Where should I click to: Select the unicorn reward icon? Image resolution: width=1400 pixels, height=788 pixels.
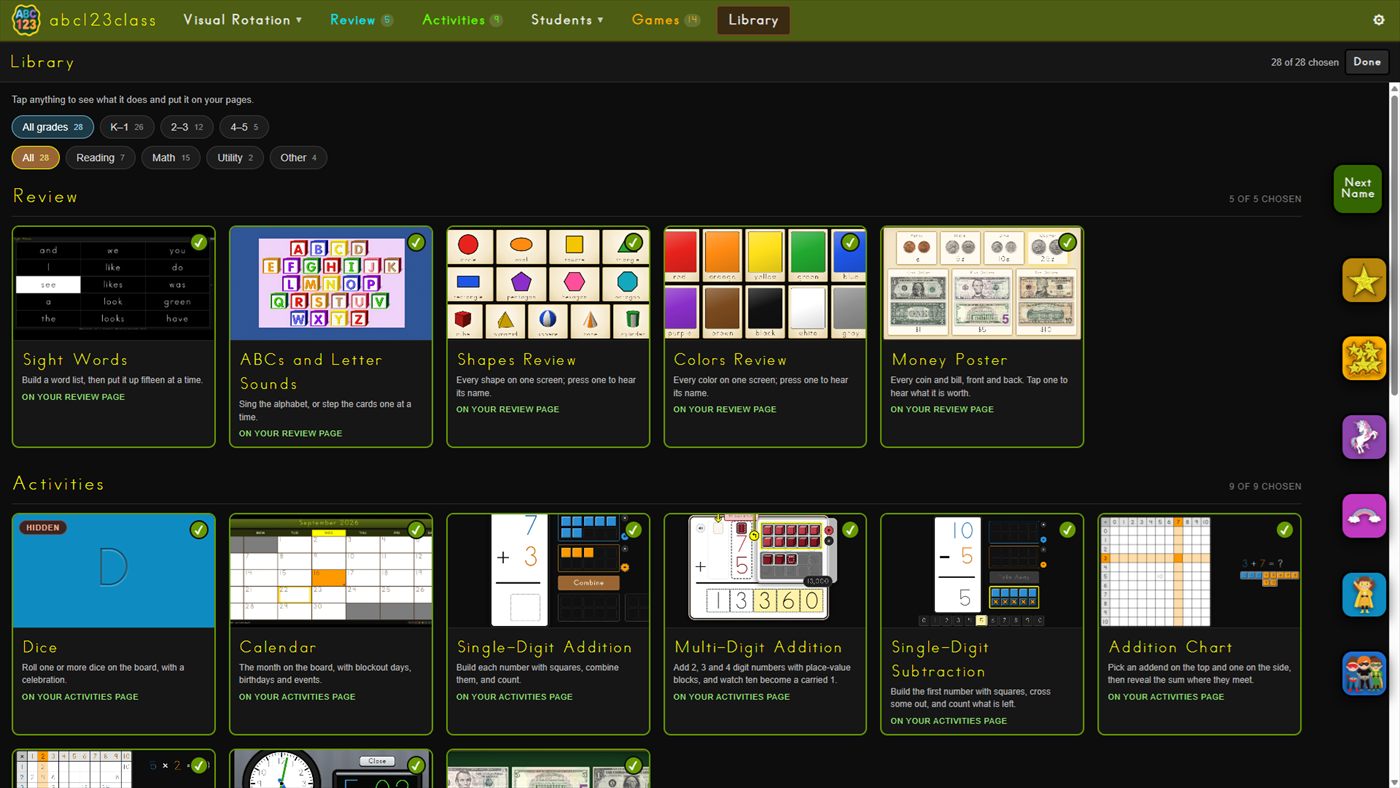tap(1364, 437)
